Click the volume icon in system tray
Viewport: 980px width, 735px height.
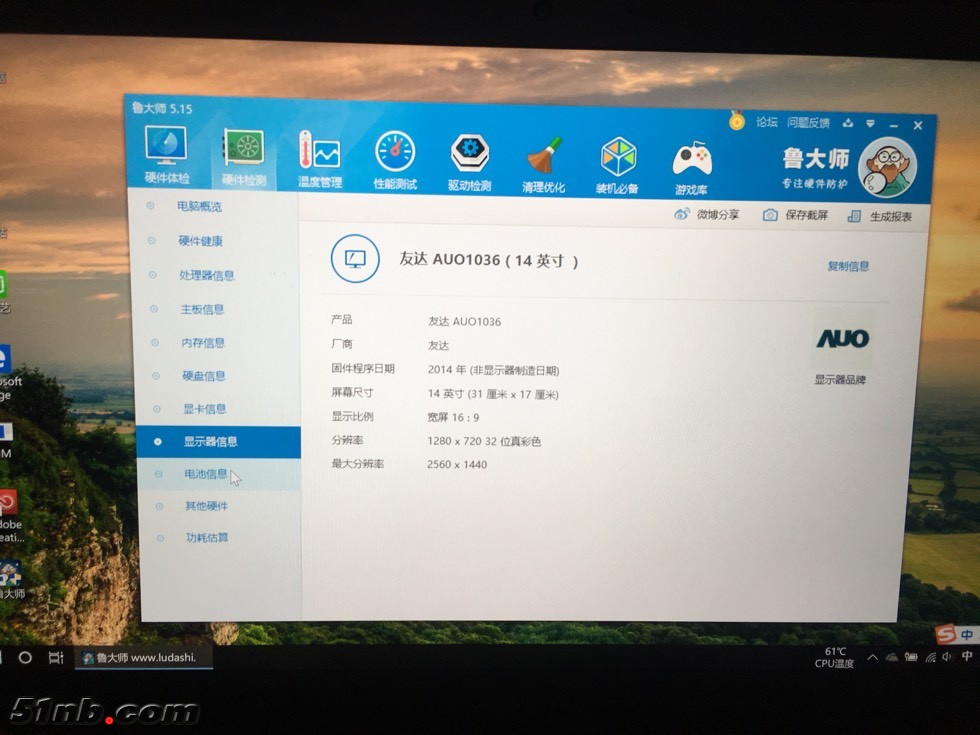[x=947, y=657]
